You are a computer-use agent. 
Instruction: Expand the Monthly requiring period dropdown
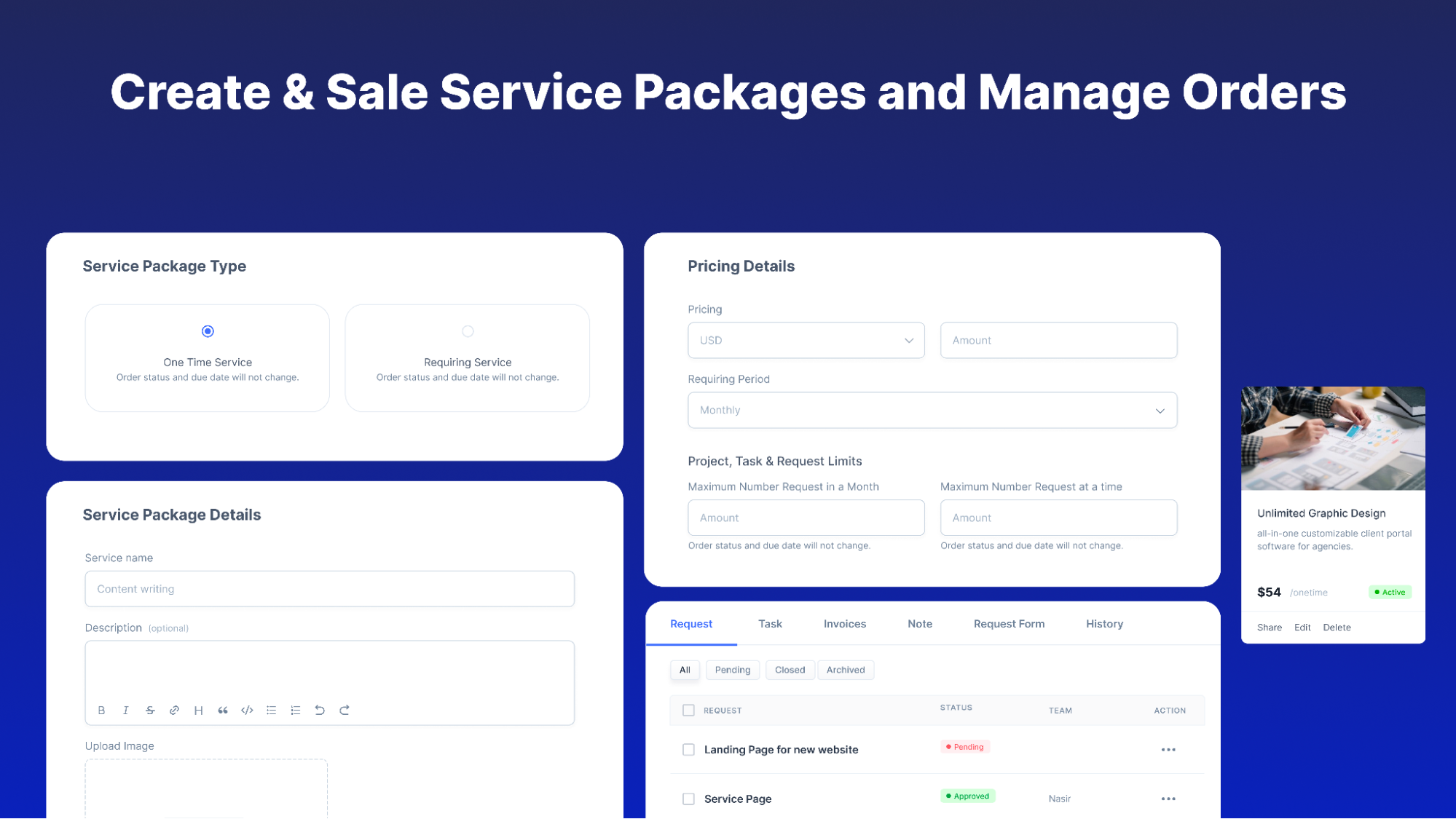point(932,410)
